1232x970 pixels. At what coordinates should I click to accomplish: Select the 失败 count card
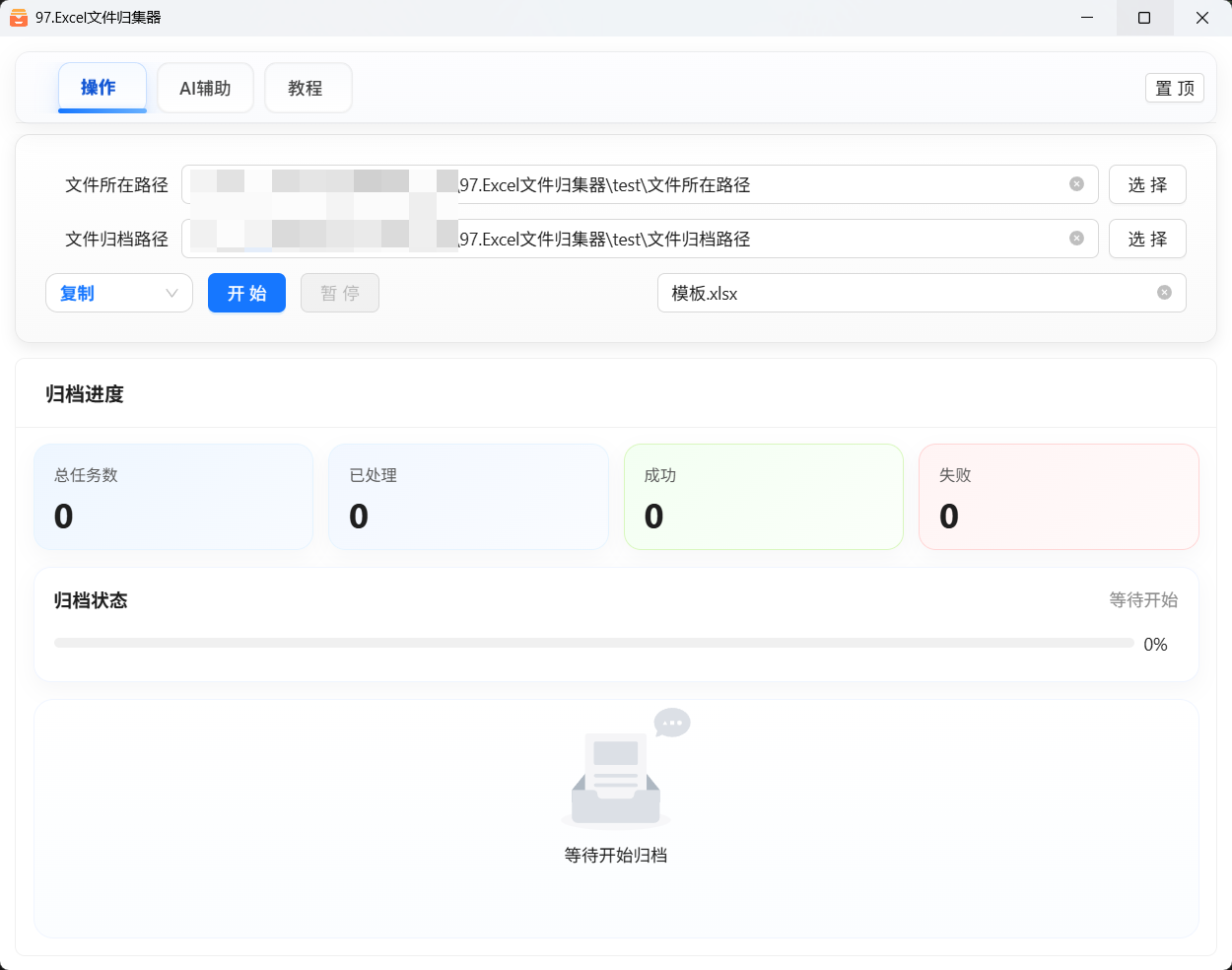coord(1058,497)
